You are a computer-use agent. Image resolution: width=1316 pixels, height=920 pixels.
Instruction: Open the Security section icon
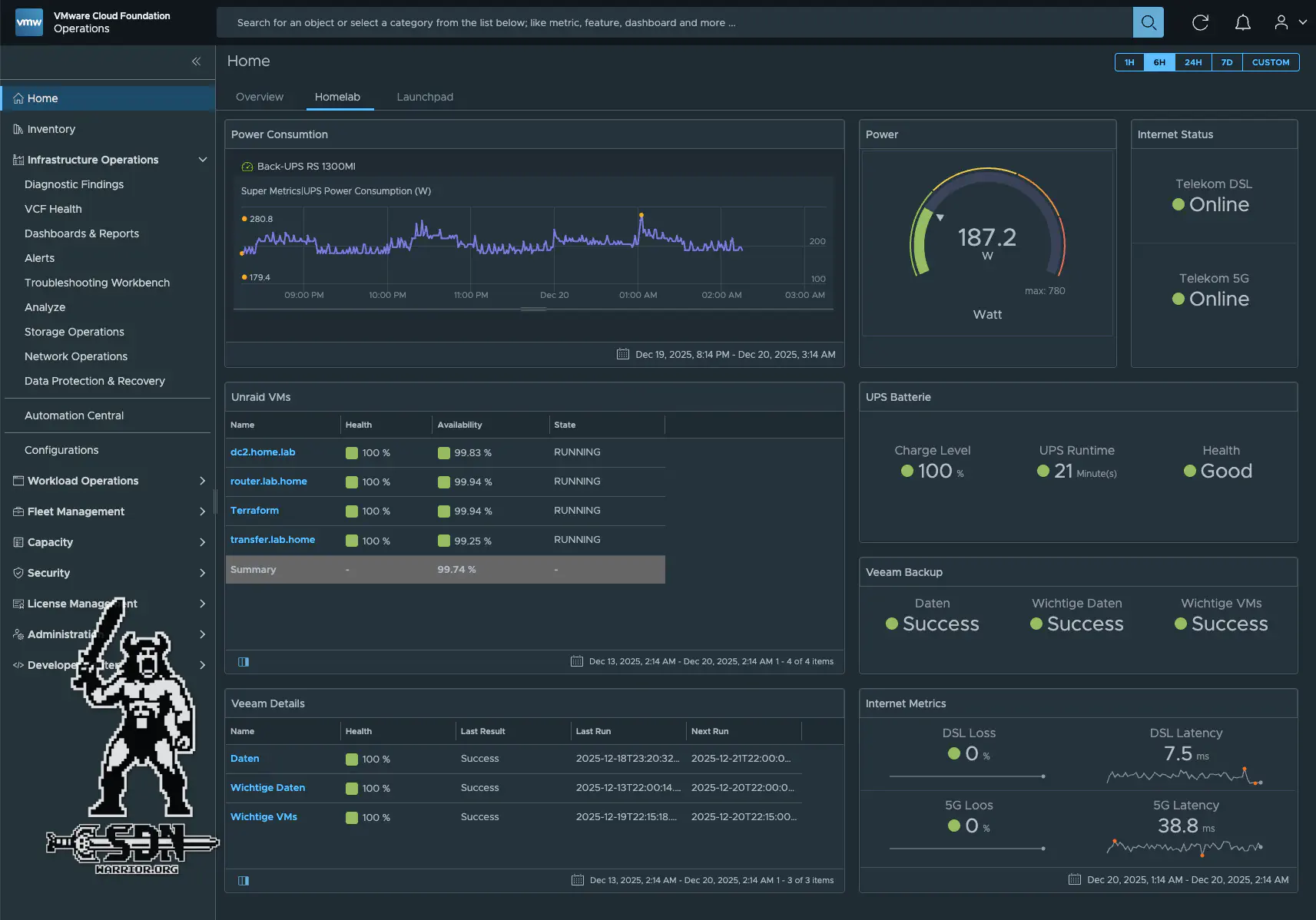coord(18,572)
